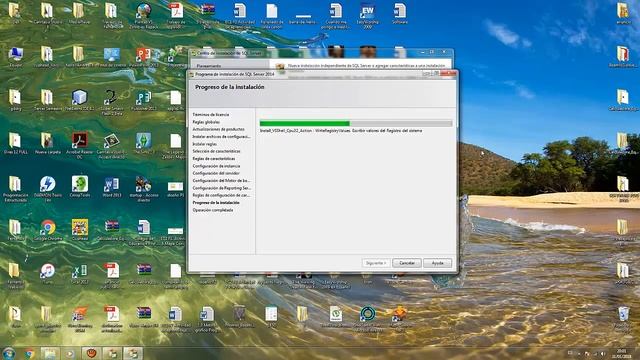
Task: Open The Sims 3 desktop shortcut
Action: pos(143,144)
